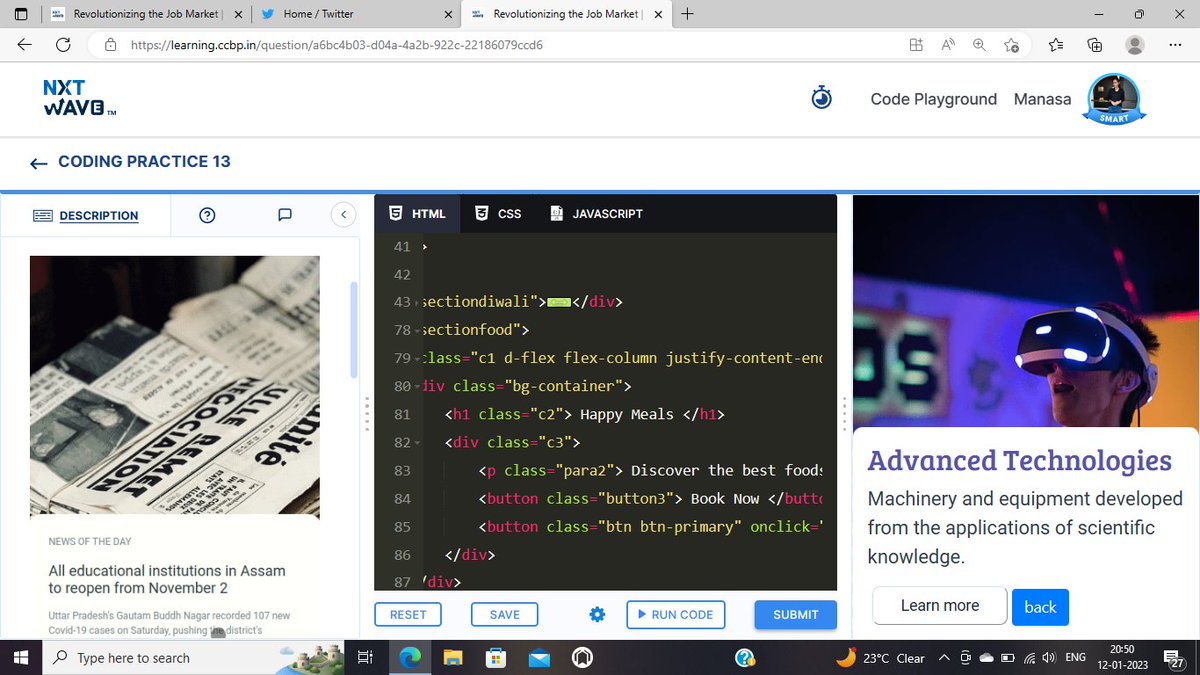Toggle read aloud icon in address bar
Viewport: 1200px width, 675px height.
[948, 45]
